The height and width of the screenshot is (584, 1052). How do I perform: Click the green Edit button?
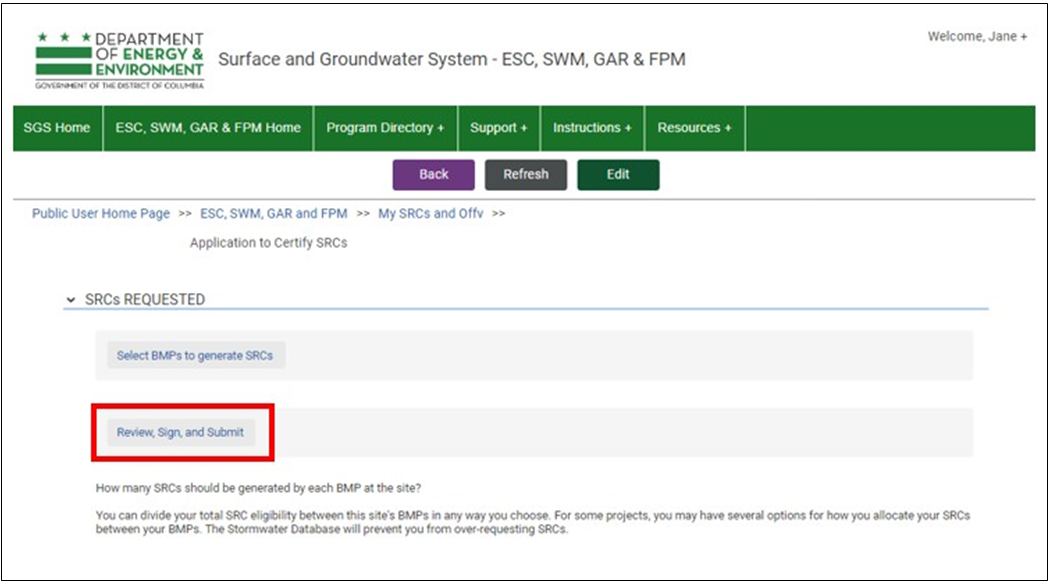click(x=617, y=174)
